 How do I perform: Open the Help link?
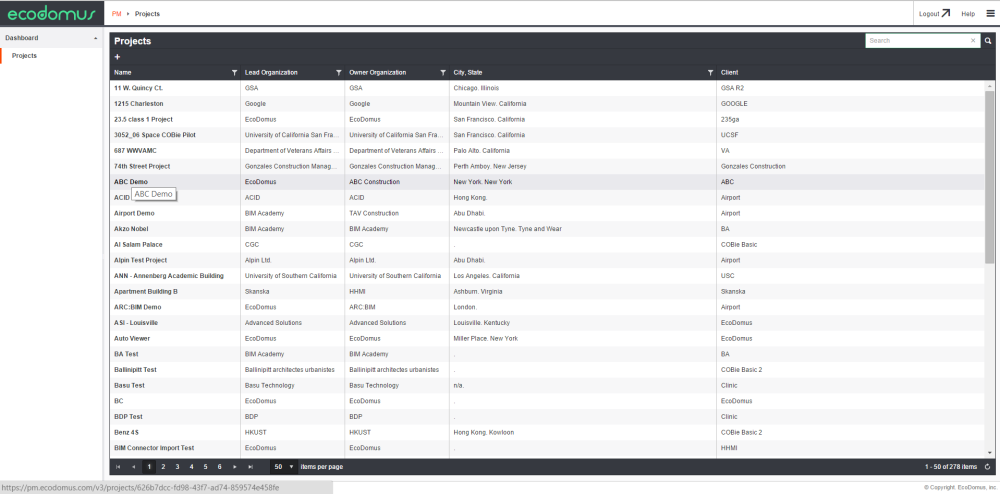click(x=968, y=13)
